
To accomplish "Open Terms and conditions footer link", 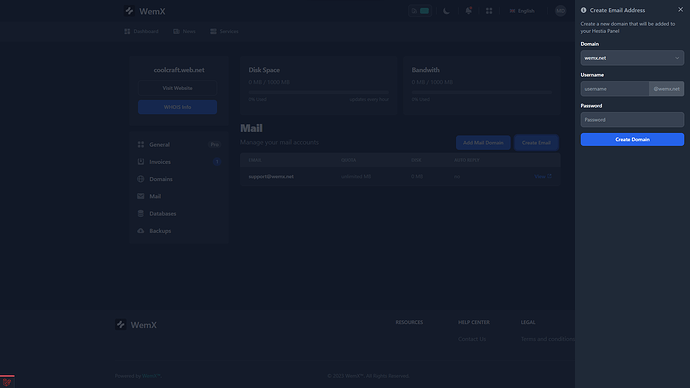I will coord(548,339).
